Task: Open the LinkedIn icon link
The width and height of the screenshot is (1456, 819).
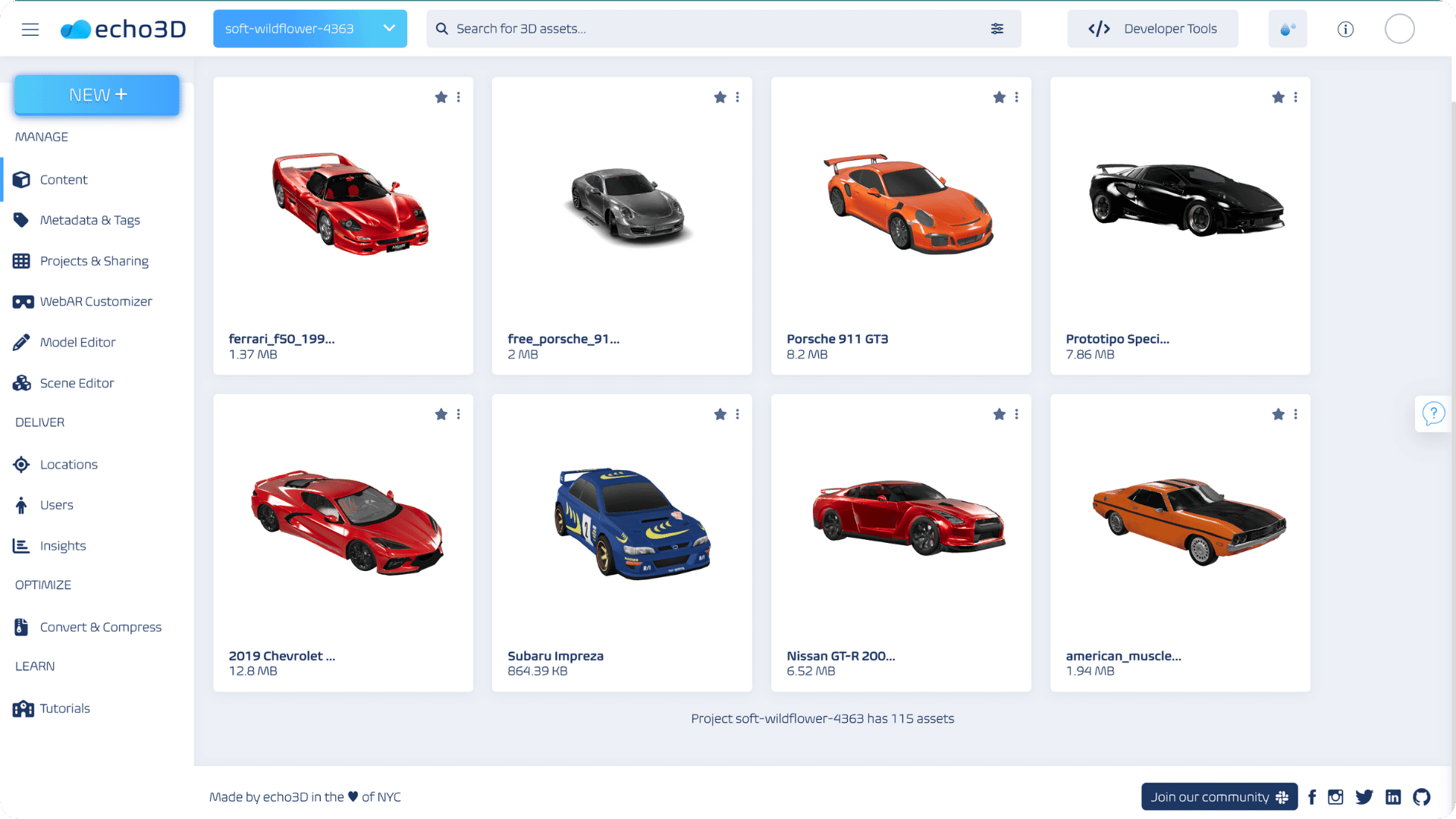Action: coord(1393,797)
